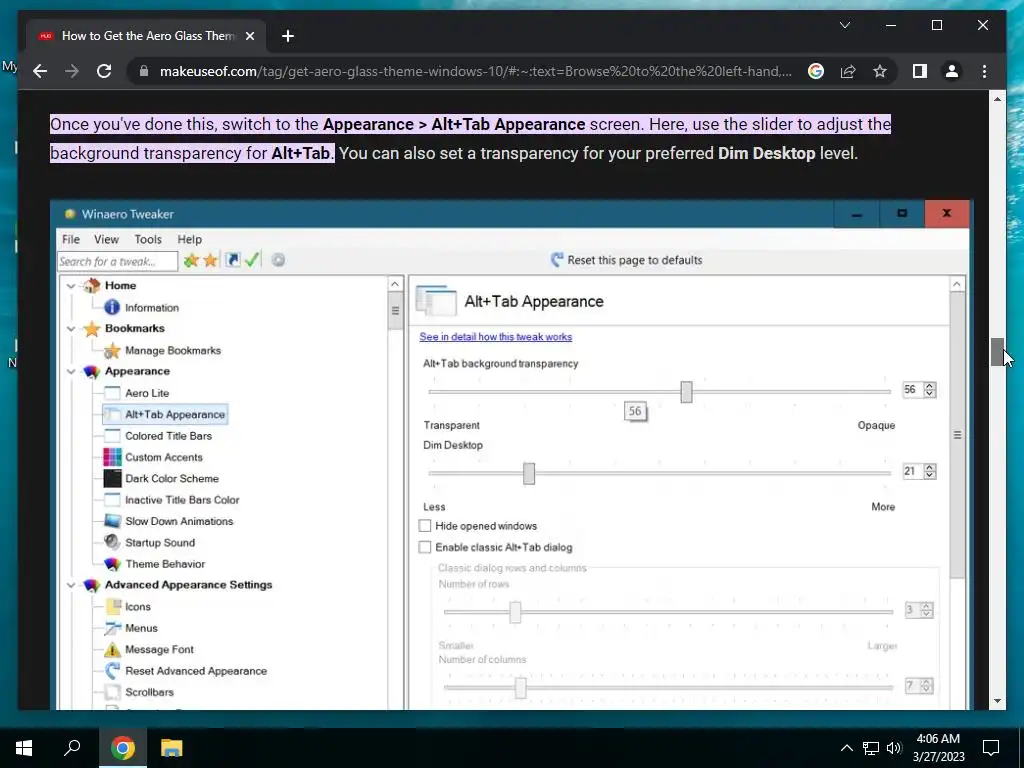Collapse the Appearance tree node
Image resolution: width=1024 pixels, height=768 pixels.
71,372
